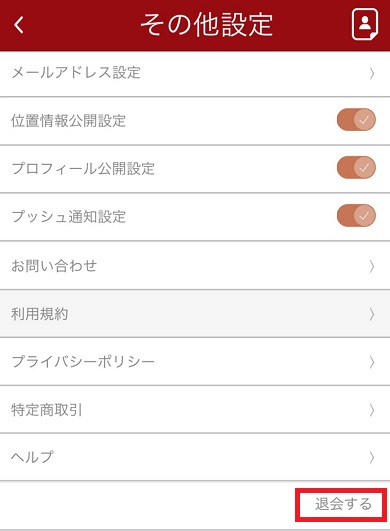Image resolution: width=390 pixels, height=531 pixels.
Task: Click the 位置情報公開設定 label text
Action: [68, 121]
